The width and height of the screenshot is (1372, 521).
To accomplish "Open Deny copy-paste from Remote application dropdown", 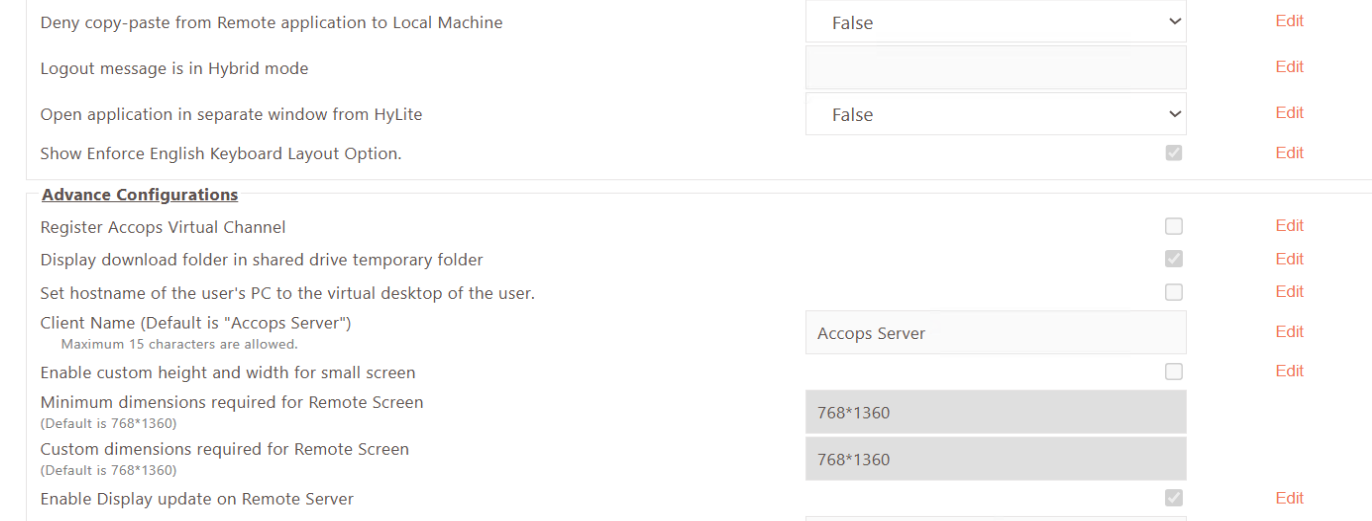I will pyautogui.click(x=995, y=22).
